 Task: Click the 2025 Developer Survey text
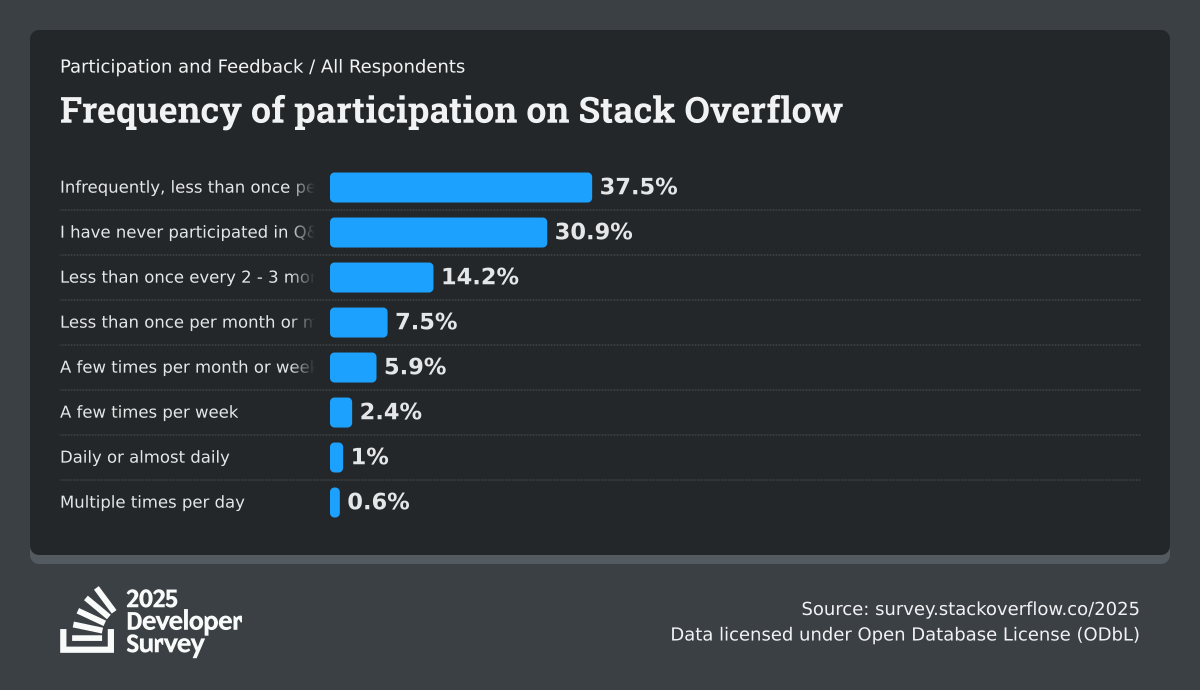[x=183, y=622]
